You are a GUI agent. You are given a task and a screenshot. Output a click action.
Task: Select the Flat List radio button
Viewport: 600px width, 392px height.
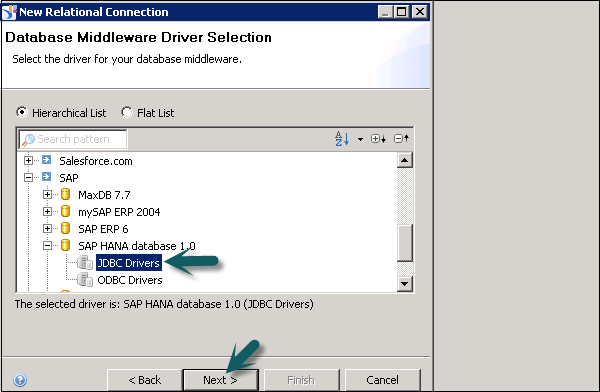pos(127,112)
